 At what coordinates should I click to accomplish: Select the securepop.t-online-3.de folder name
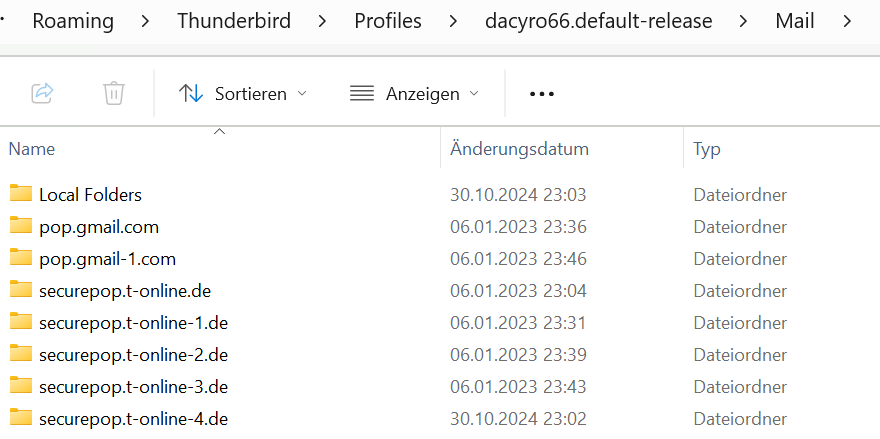pos(134,386)
